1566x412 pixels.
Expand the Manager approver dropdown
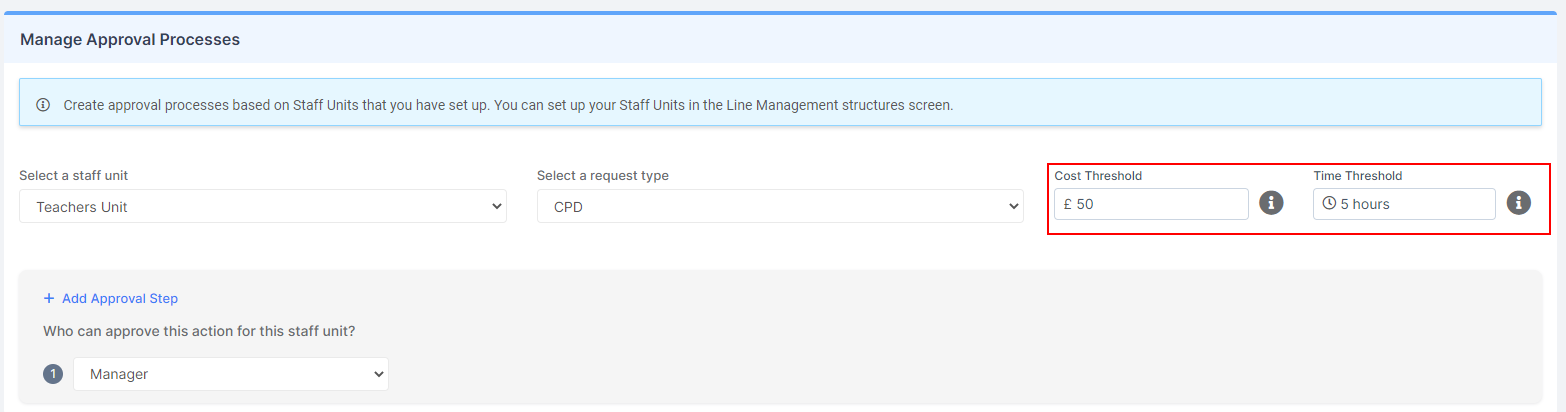coord(230,374)
